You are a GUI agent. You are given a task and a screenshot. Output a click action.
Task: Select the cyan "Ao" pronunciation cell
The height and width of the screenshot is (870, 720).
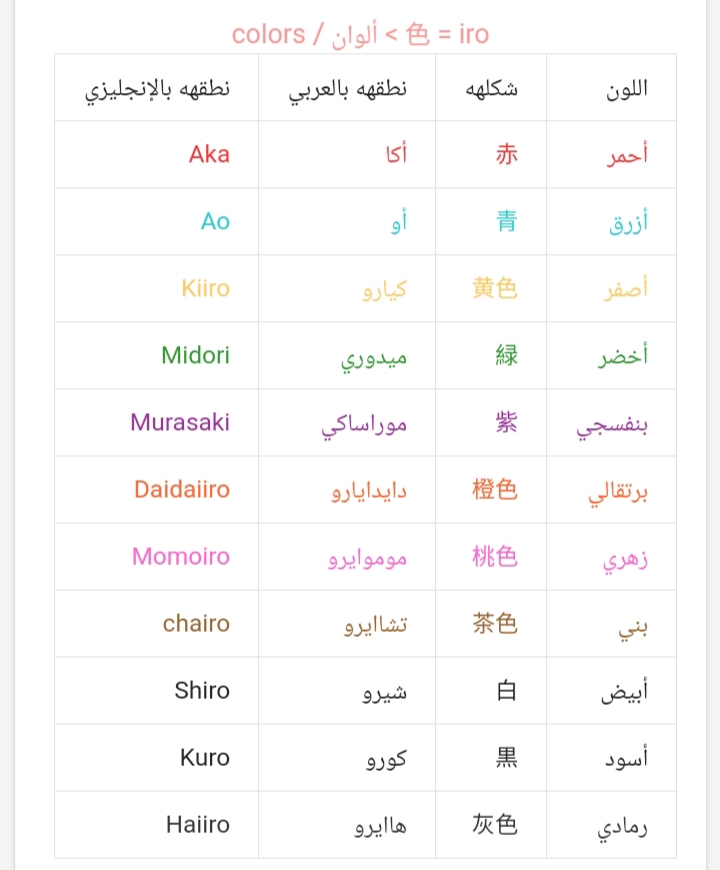coord(215,221)
